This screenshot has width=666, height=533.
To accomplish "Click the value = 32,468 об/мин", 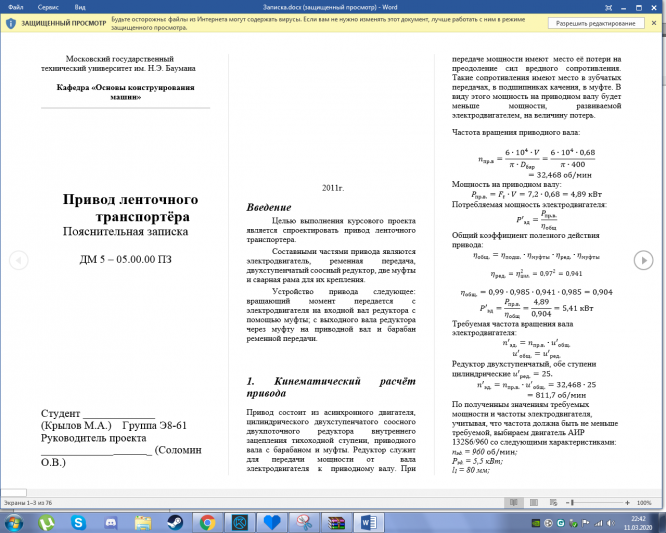I will 560,175.
